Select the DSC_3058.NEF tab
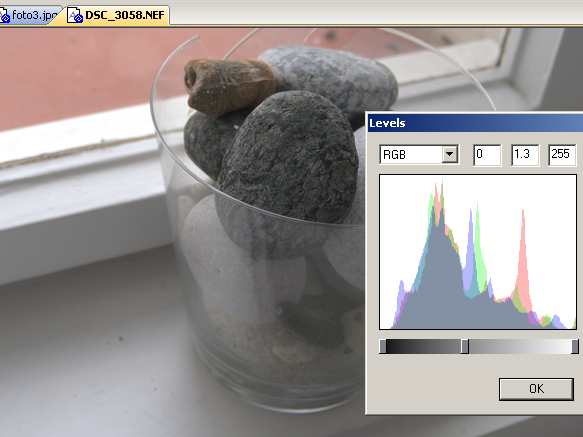Image resolution: width=583 pixels, height=437 pixels. pos(118,15)
